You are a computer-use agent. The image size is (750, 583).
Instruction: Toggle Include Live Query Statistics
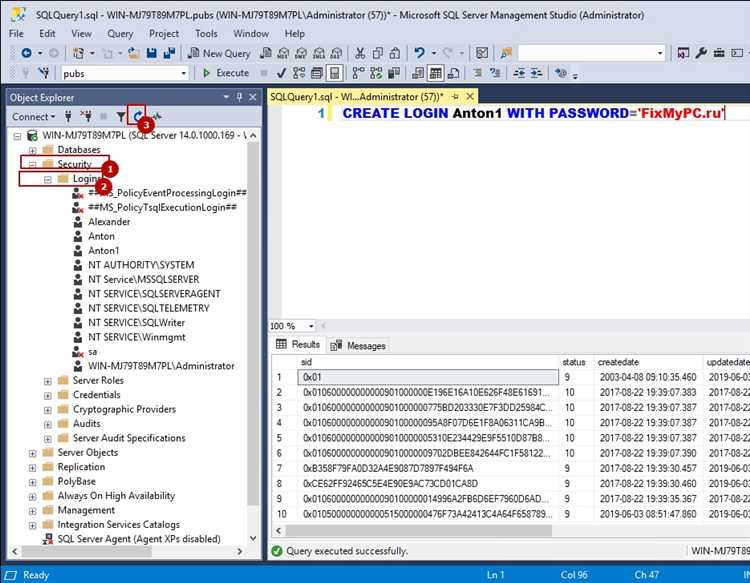[x=376, y=73]
